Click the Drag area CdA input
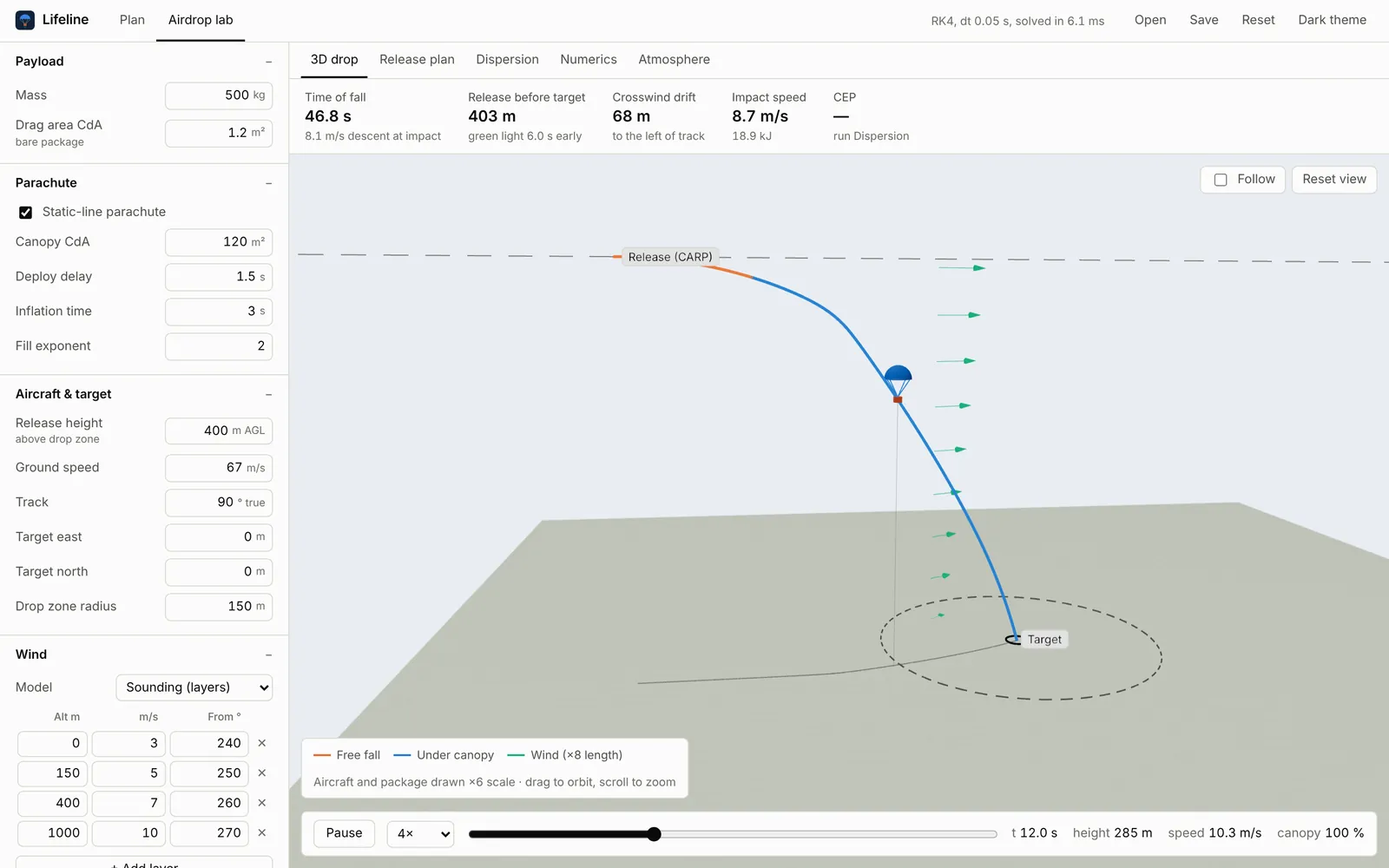Image resolution: width=1389 pixels, height=868 pixels. (219, 133)
